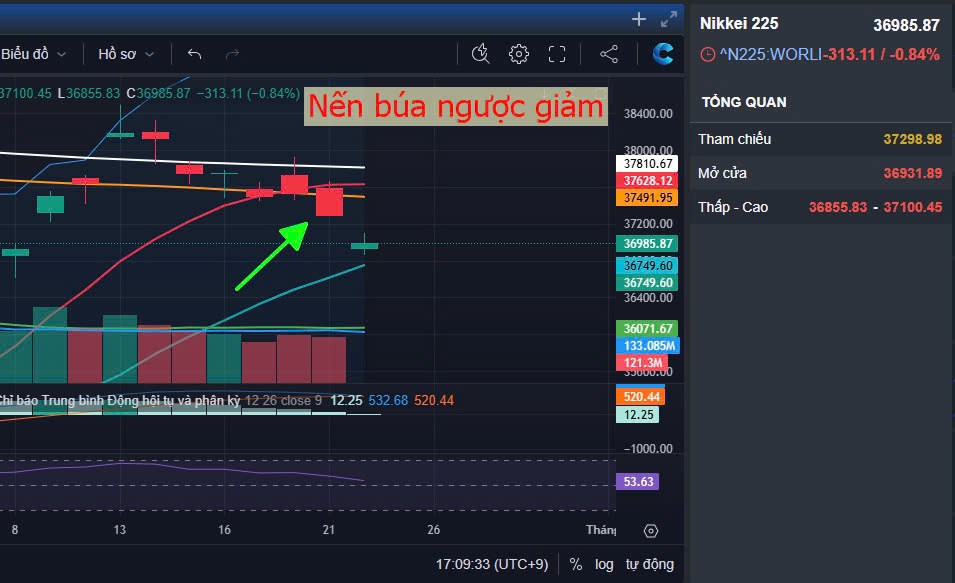
Task: Click the green 36071.67 price label
Action: tap(647, 328)
